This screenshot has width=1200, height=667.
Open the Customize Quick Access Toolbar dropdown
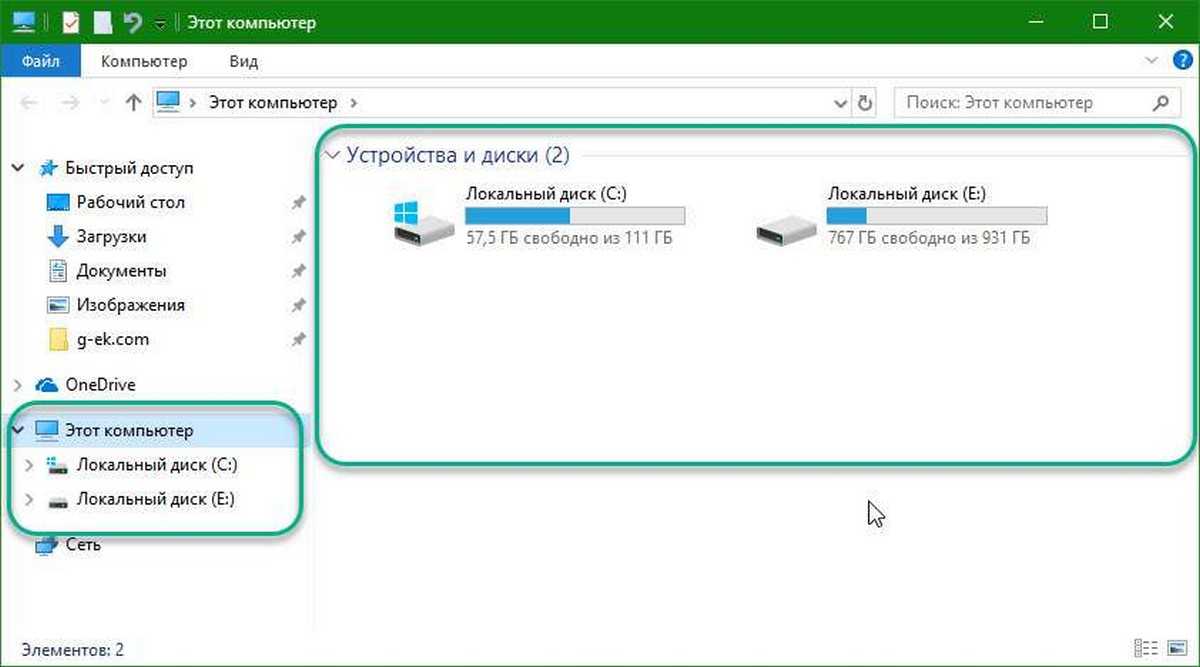(160, 23)
